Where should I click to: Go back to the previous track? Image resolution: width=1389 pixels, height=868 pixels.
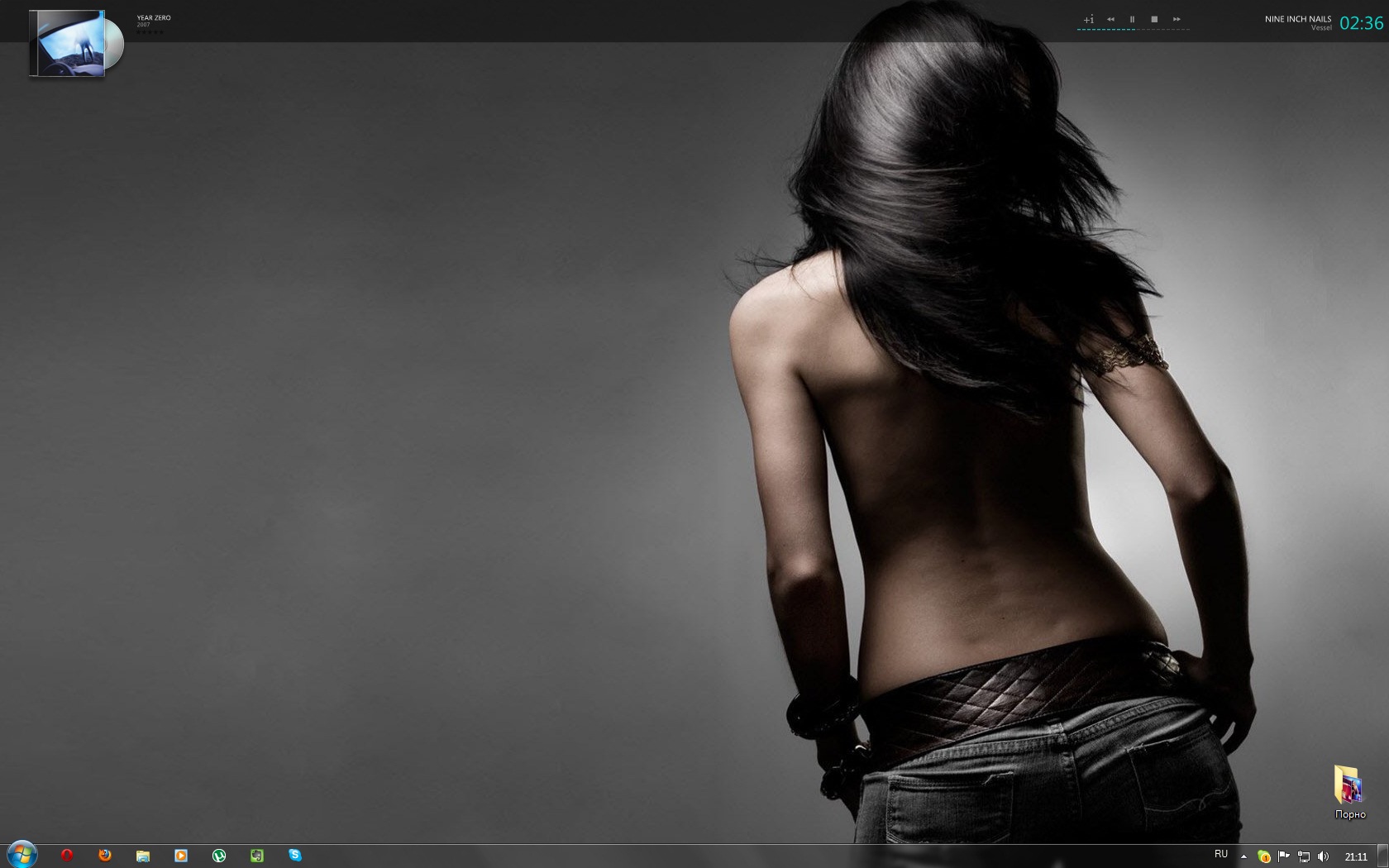point(1110,19)
